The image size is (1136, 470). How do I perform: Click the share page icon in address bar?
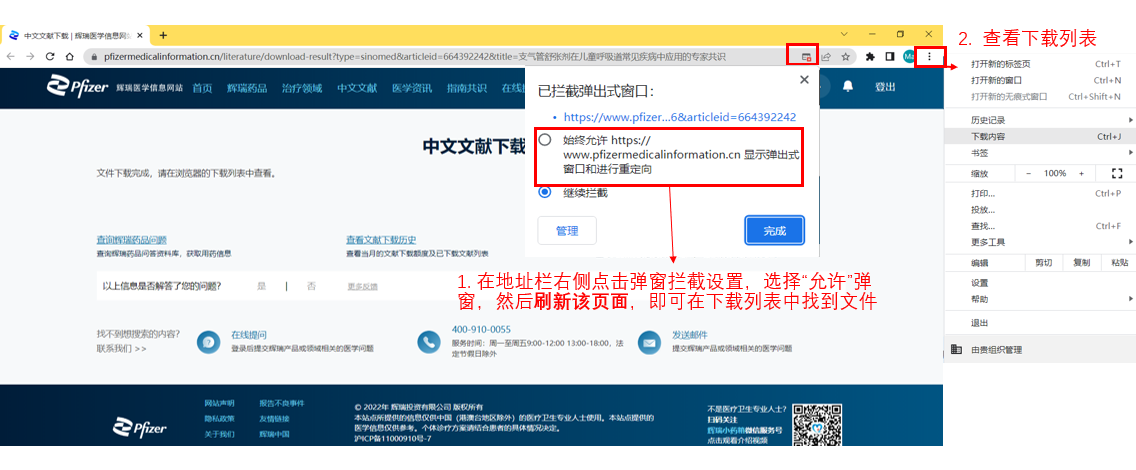tap(825, 56)
